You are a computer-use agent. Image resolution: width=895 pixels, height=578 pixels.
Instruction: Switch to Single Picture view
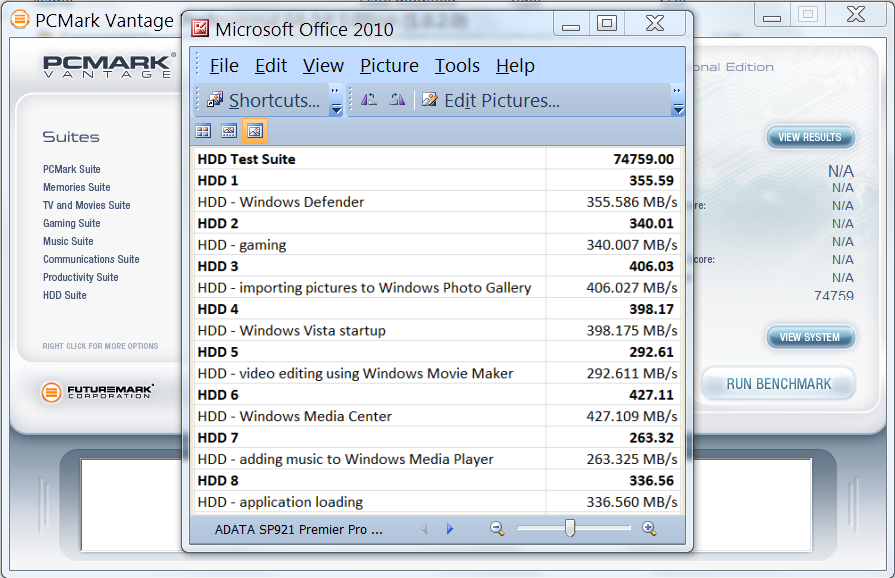click(255, 131)
